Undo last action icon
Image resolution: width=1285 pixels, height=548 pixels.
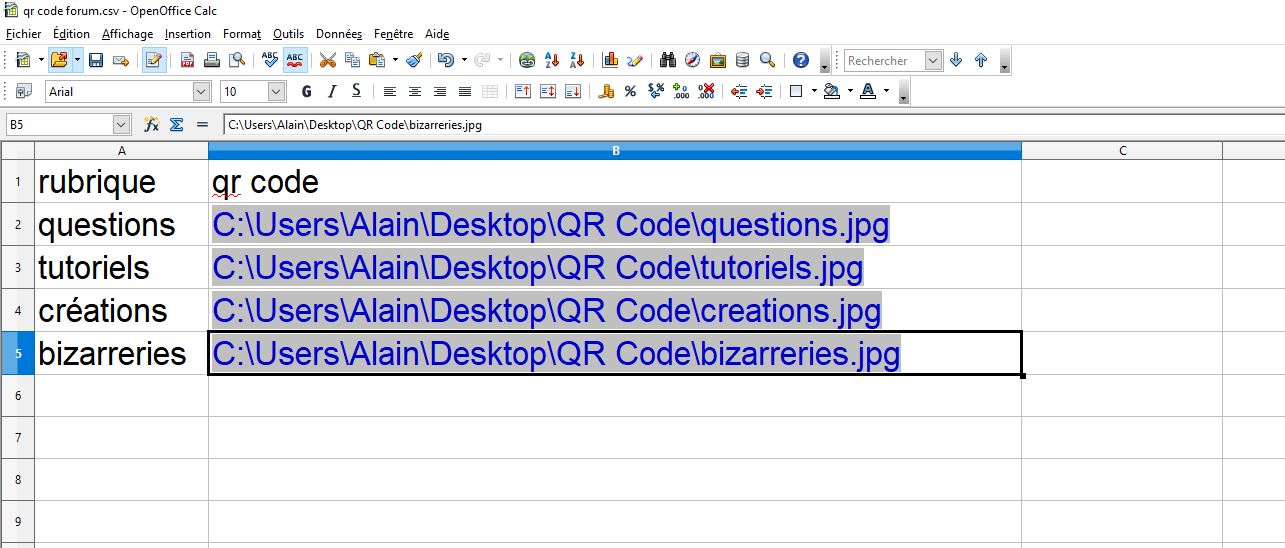point(445,60)
